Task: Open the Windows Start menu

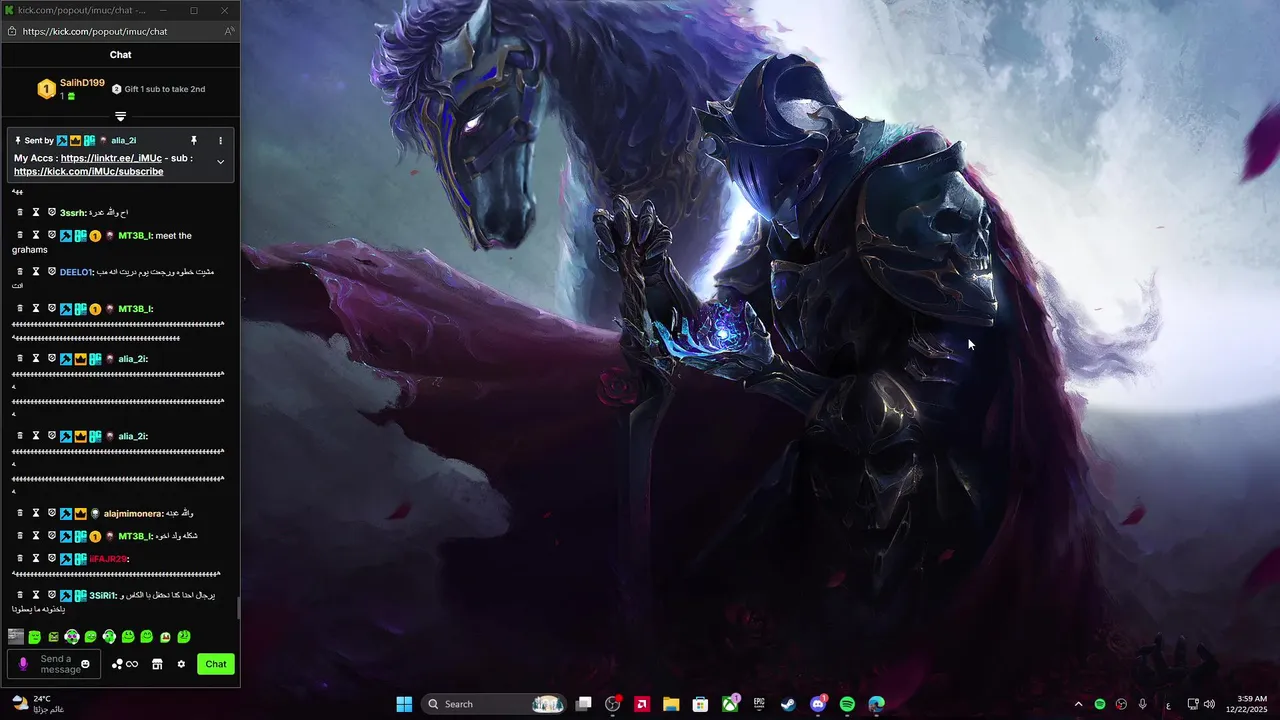Action: pyautogui.click(x=404, y=704)
